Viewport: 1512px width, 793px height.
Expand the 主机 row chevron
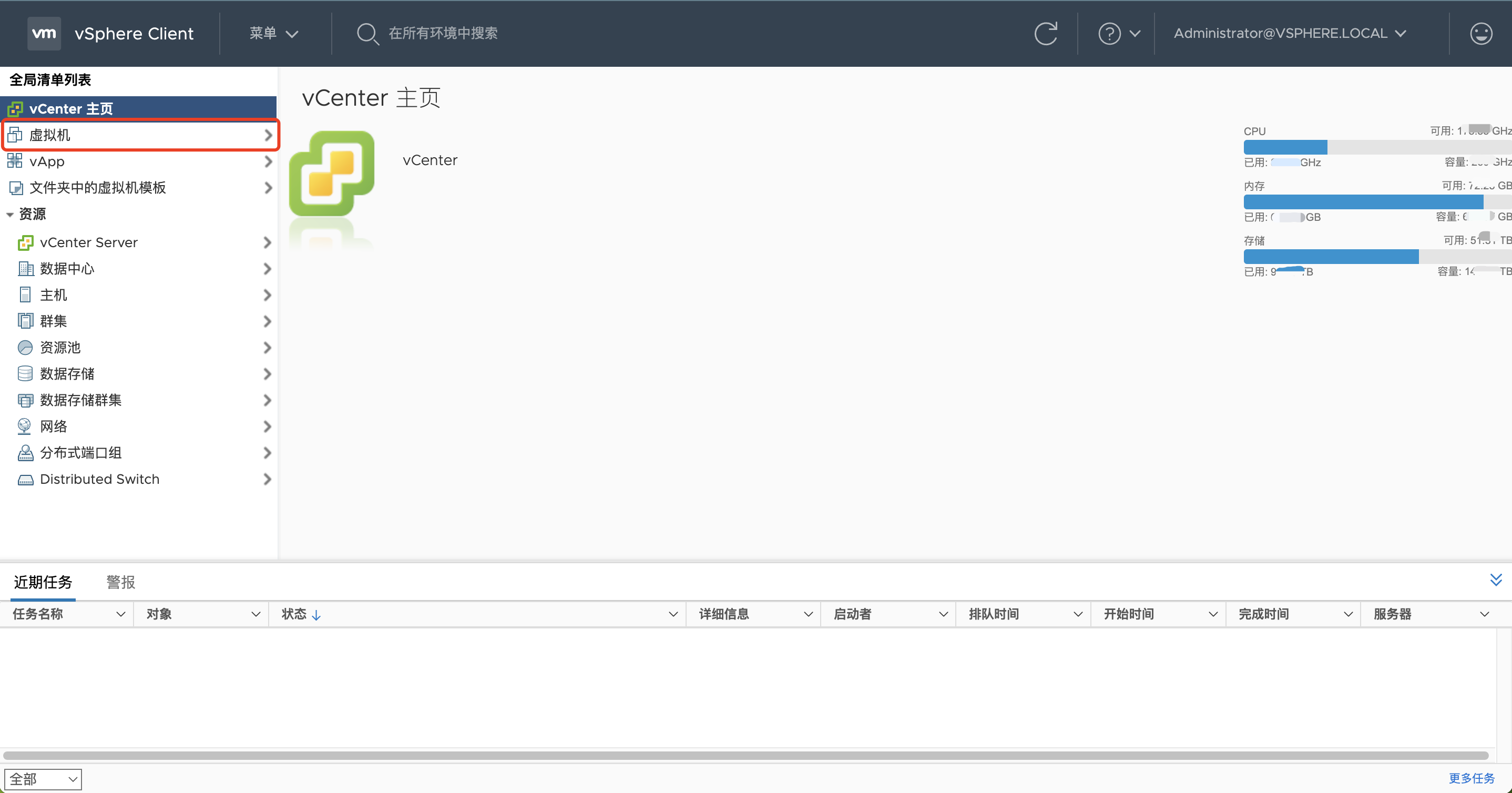coord(267,294)
